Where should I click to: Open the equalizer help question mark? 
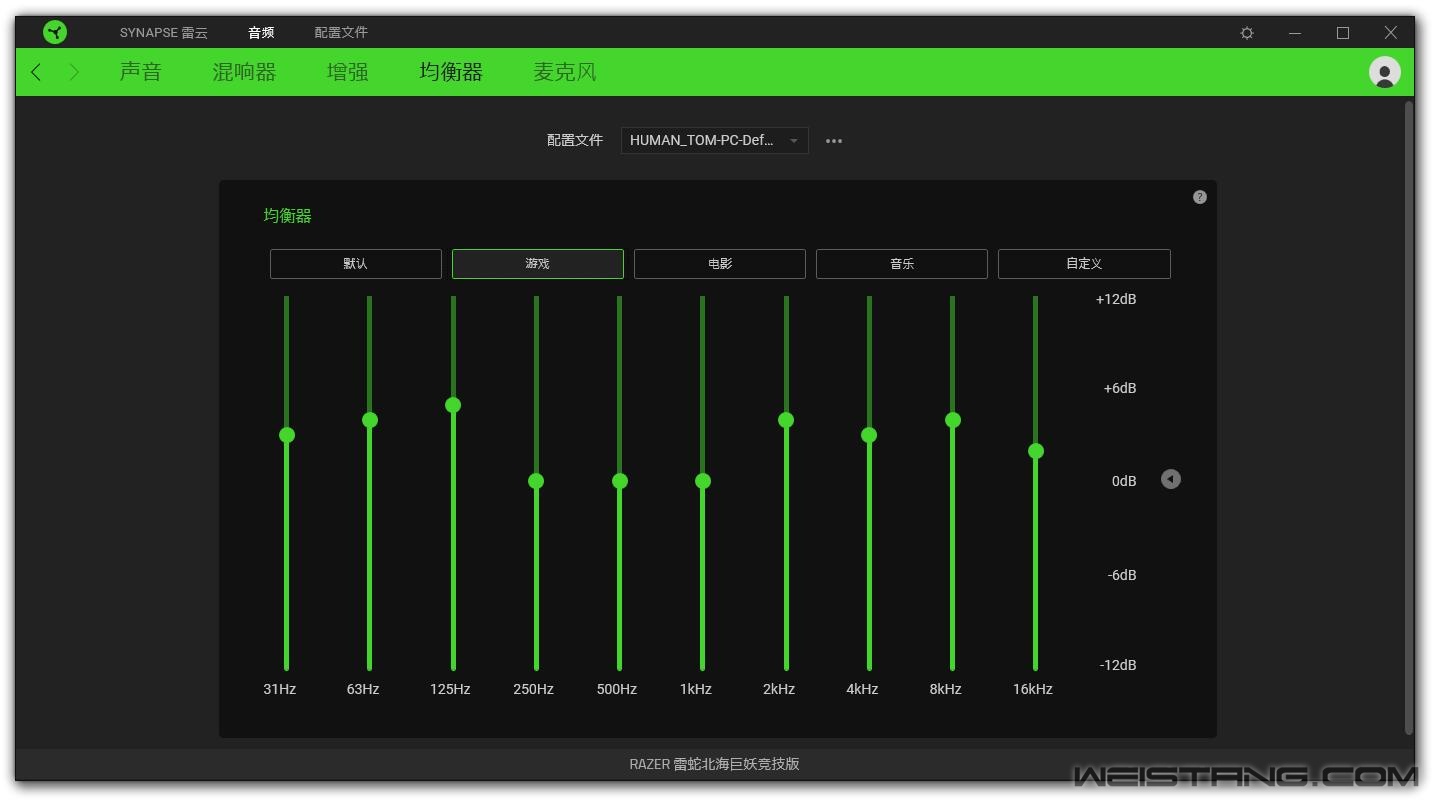(1200, 197)
